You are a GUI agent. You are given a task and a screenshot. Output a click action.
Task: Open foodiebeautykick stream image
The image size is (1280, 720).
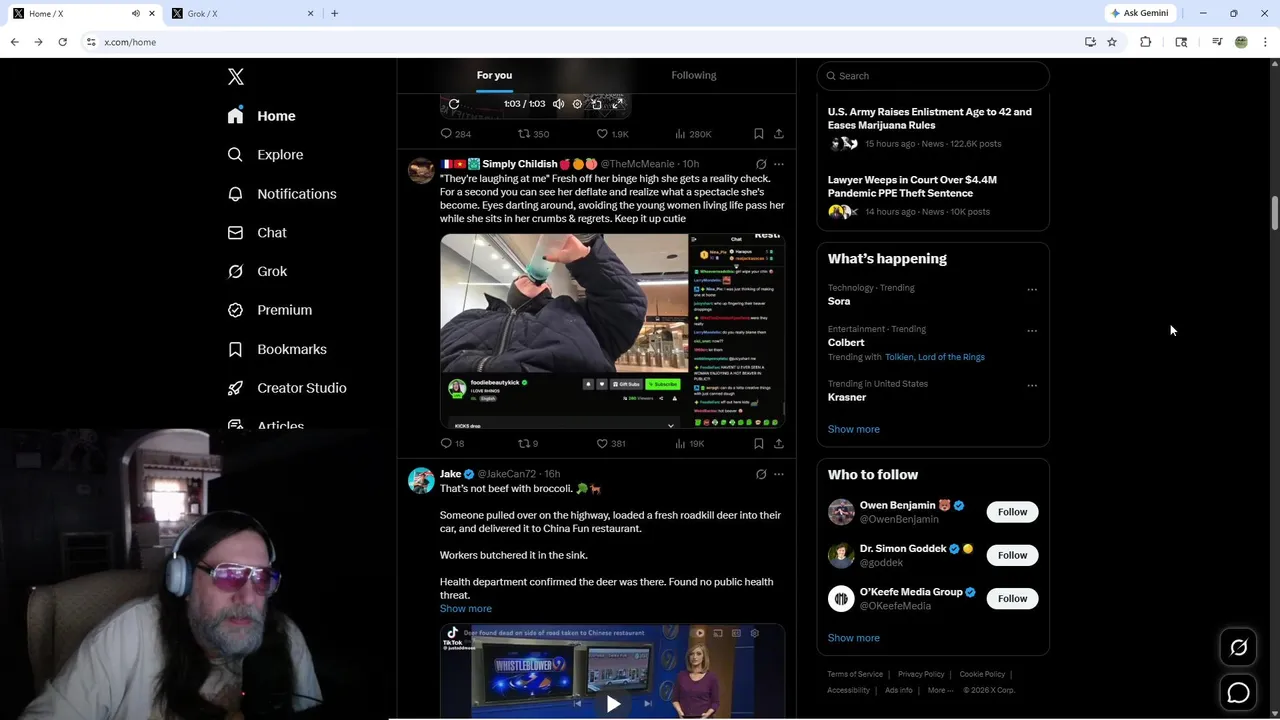[612, 331]
